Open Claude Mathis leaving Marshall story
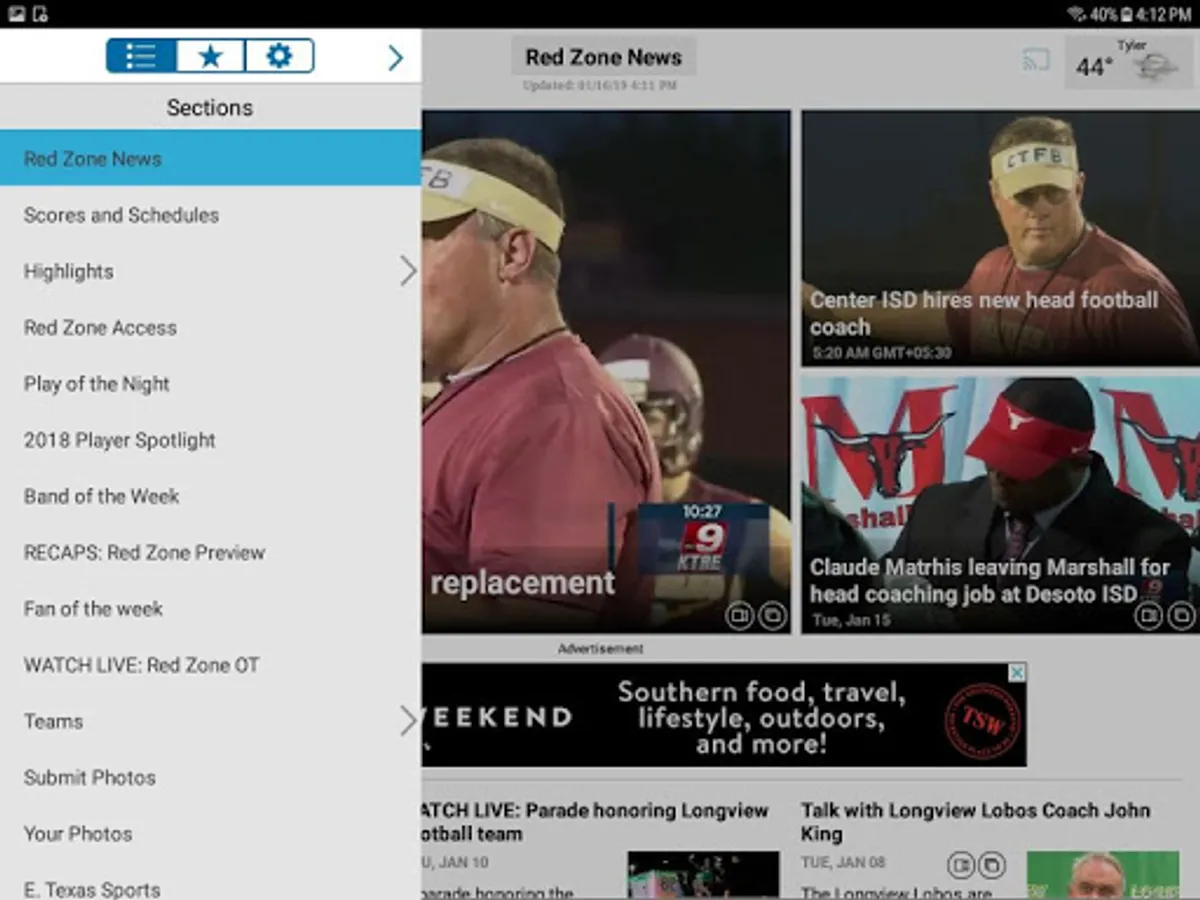The image size is (1200, 900). pos(1000,504)
